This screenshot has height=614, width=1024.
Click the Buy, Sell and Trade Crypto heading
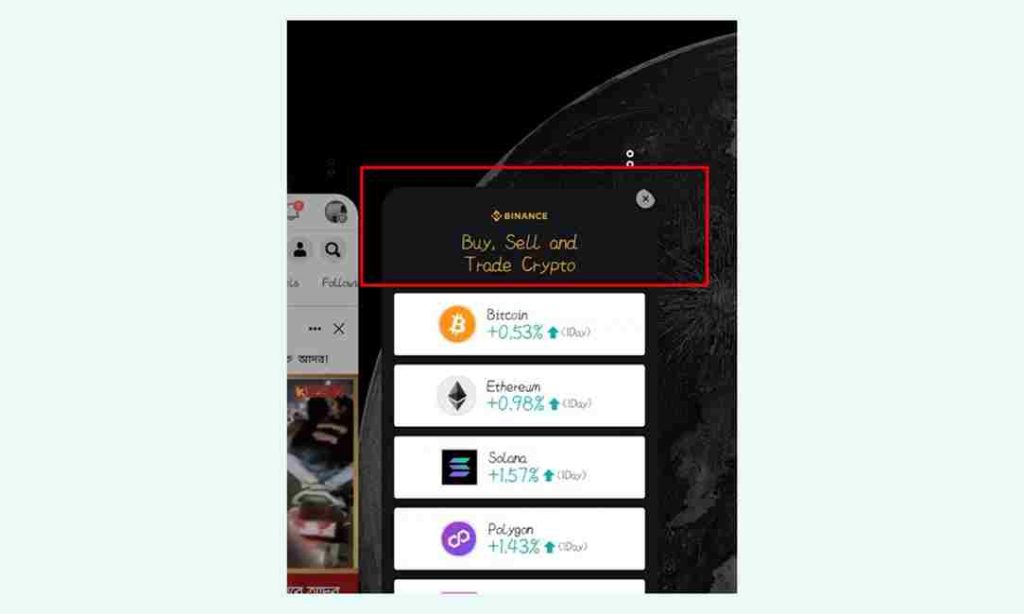(x=520, y=253)
